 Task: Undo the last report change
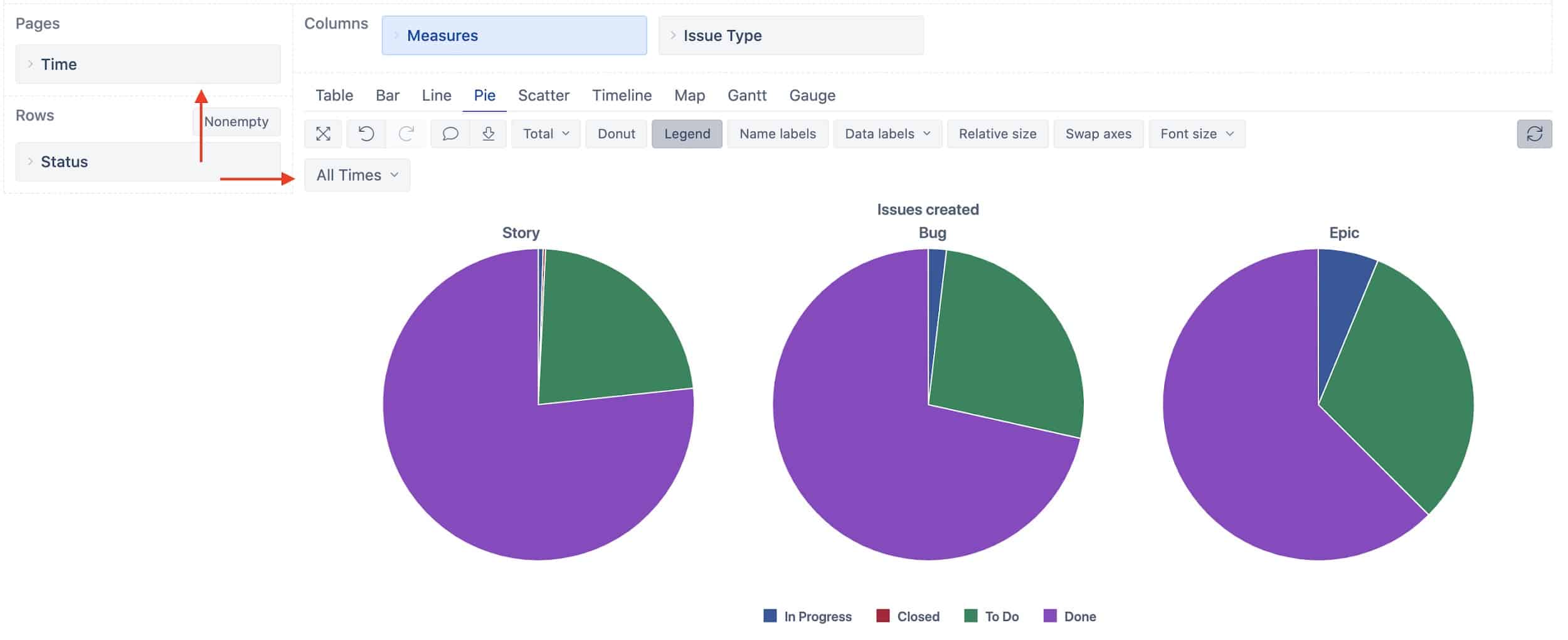(x=365, y=134)
